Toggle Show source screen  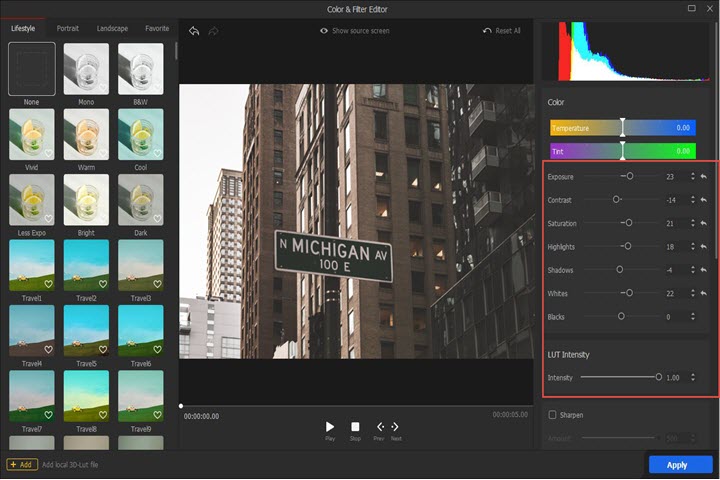354,31
